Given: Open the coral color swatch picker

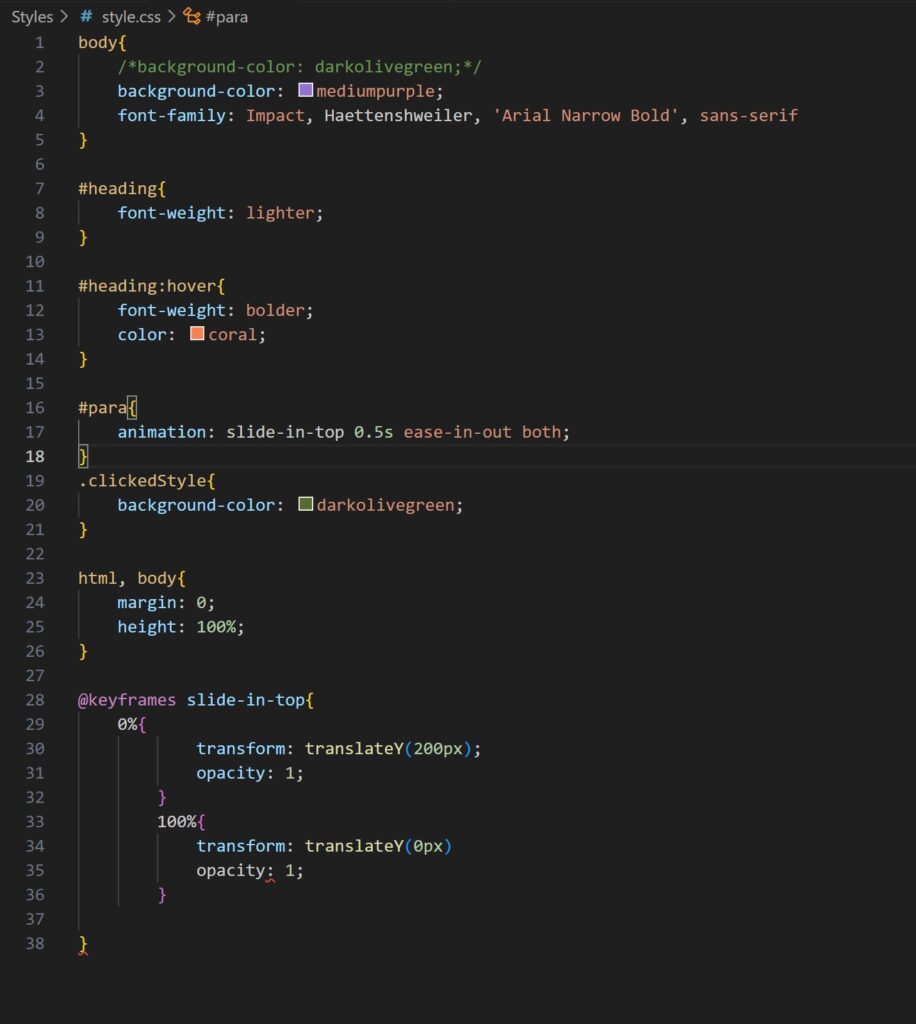Looking at the screenshot, I should point(197,334).
